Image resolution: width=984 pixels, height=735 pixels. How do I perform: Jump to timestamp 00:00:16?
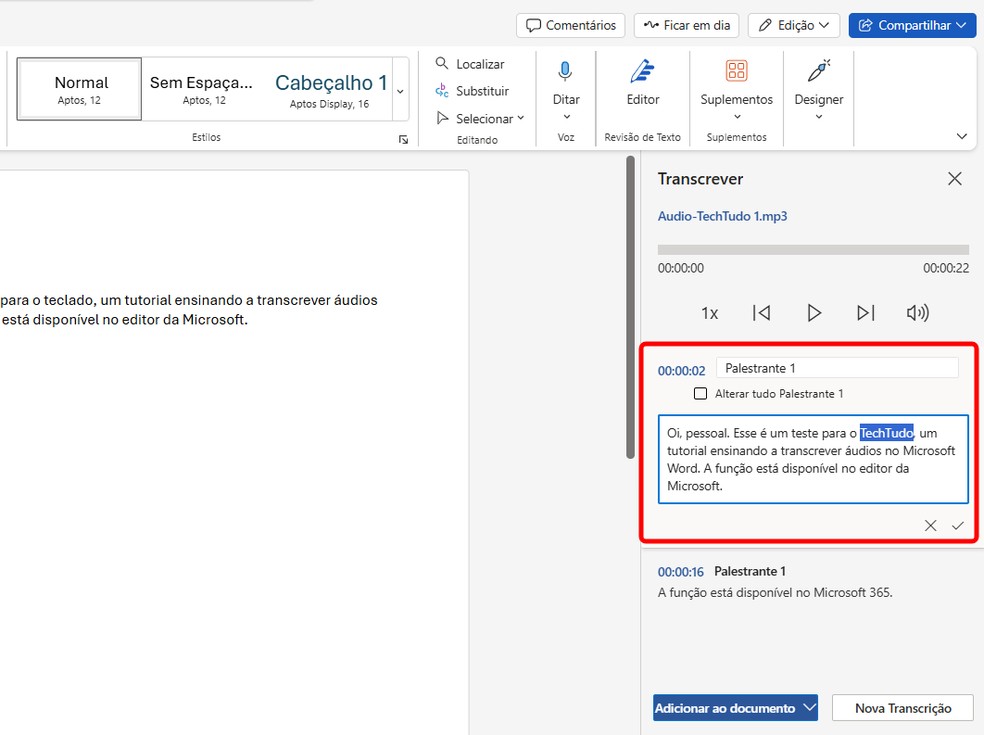(x=681, y=572)
